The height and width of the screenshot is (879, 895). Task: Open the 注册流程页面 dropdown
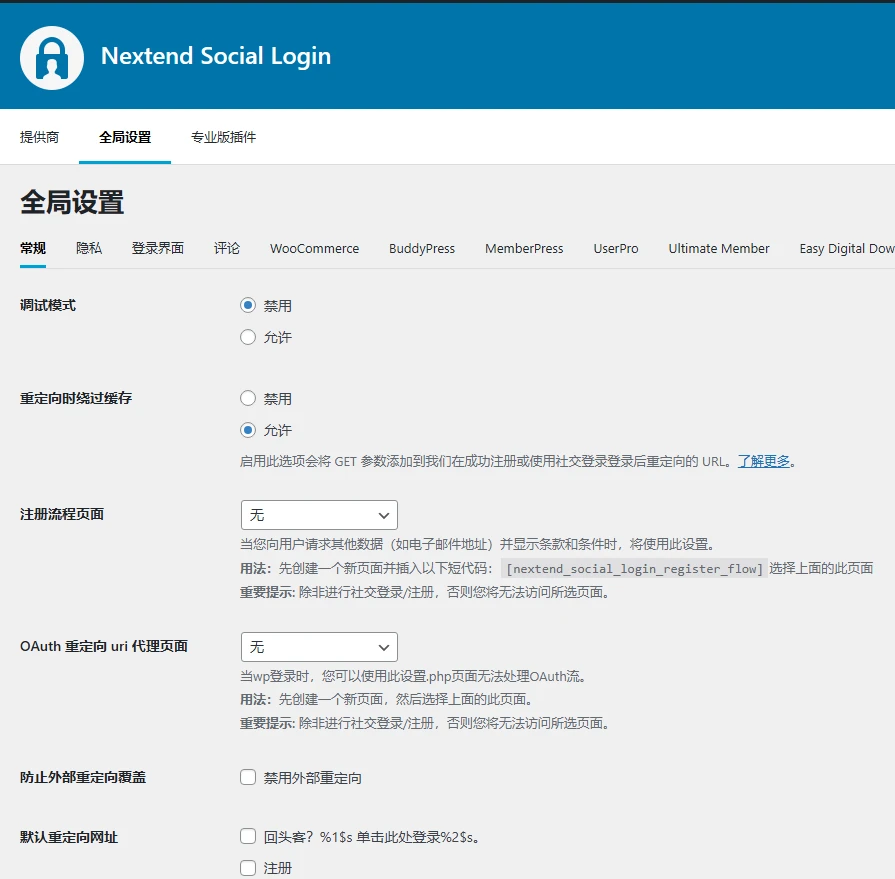point(318,514)
